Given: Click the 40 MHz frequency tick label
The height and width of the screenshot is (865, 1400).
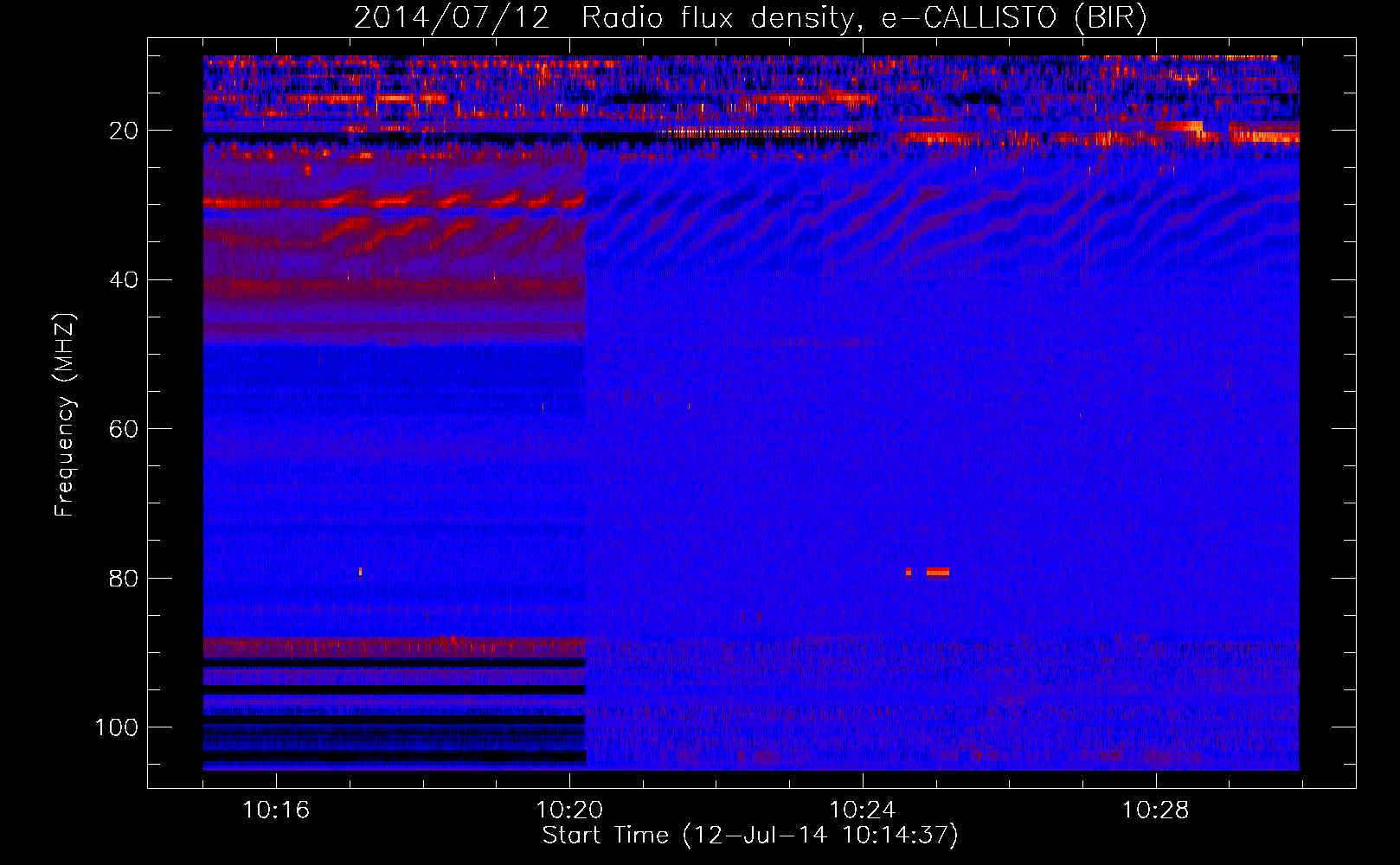Looking at the screenshot, I should [124, 279].
